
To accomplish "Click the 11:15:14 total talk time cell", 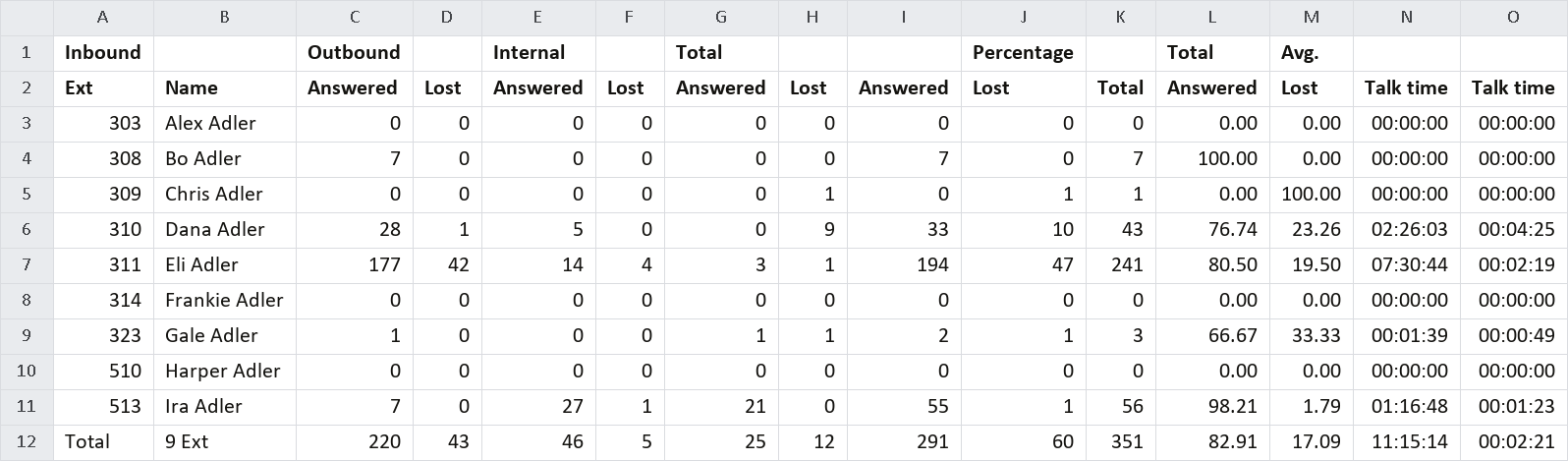I will click(1407, 442).
